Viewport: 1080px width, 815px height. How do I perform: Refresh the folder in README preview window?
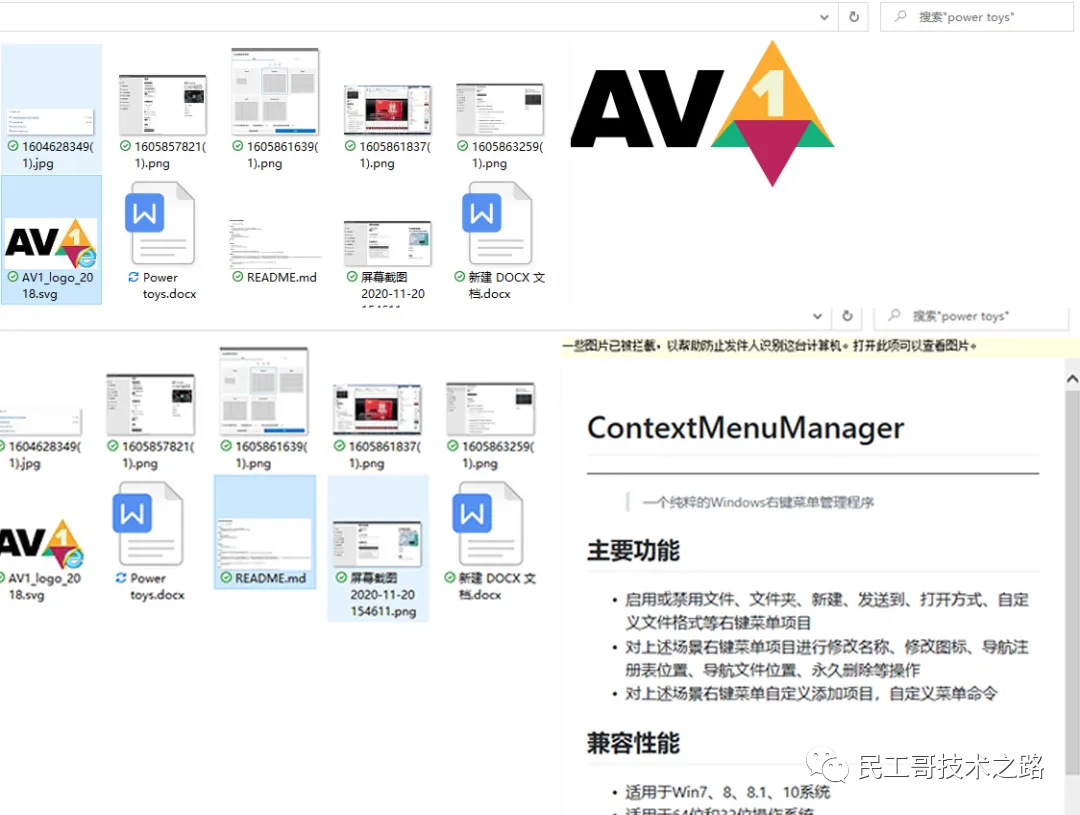click(x=847, y=316)
